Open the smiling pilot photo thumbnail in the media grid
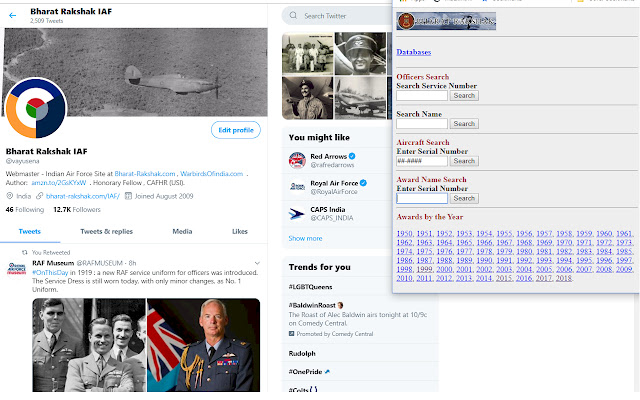 [307, 98]
